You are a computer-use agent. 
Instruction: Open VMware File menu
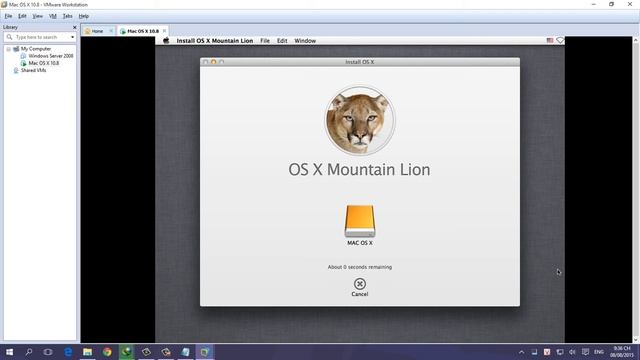pos(8,16)
